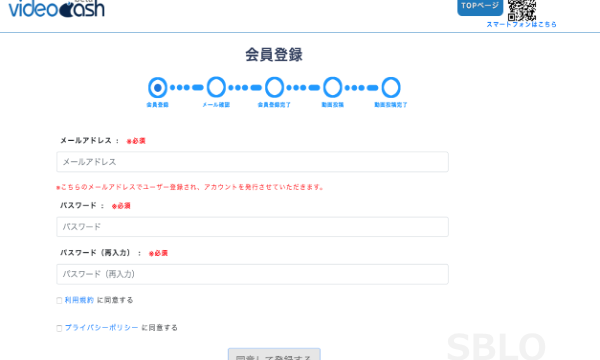Focus the パスワード input field
Screen dimensions: 600x360
253,227
